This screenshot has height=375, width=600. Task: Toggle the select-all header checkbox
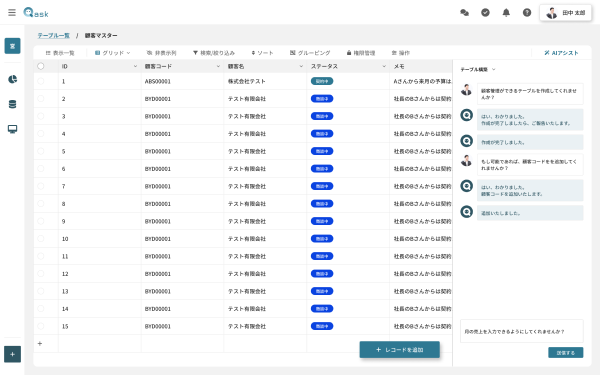point(41,66)
